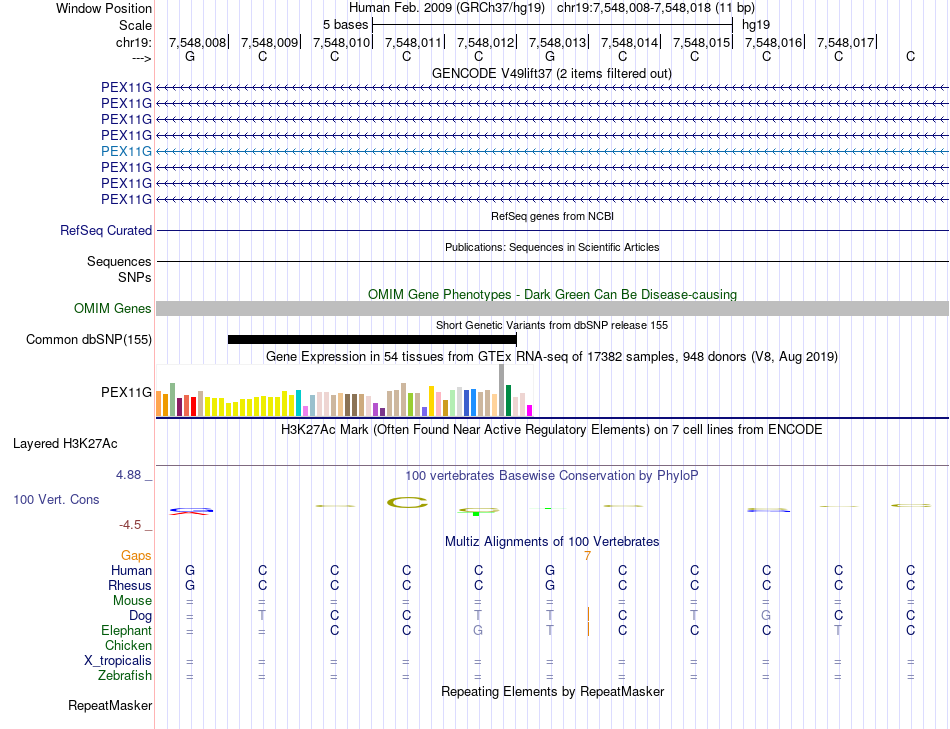950x729 pixels.
Task: Click the 5 bases scale bar
Action: (553, 25)
